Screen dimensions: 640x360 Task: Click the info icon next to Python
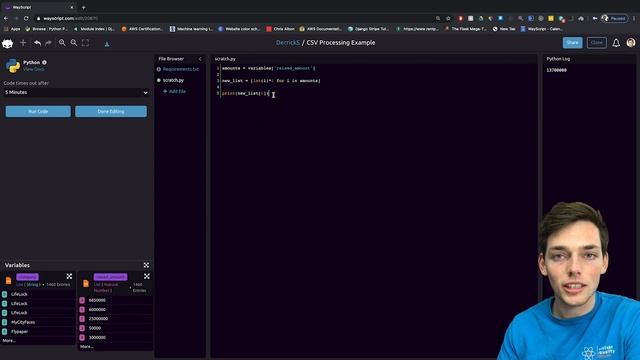coord(44,62)
